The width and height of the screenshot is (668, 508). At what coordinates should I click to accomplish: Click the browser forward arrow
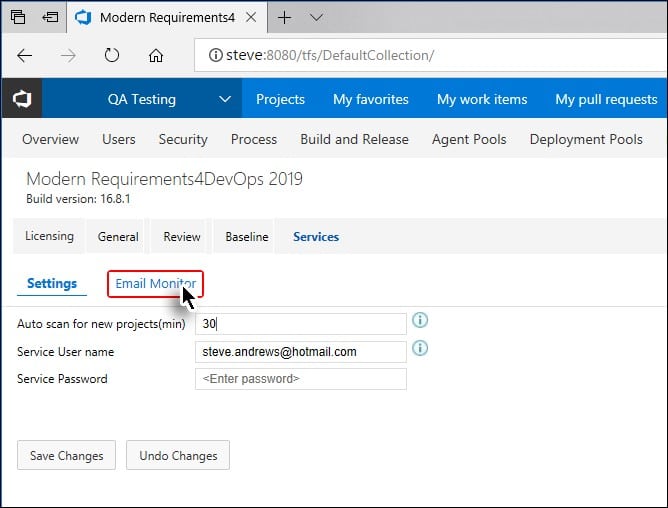tap(68, 55)
